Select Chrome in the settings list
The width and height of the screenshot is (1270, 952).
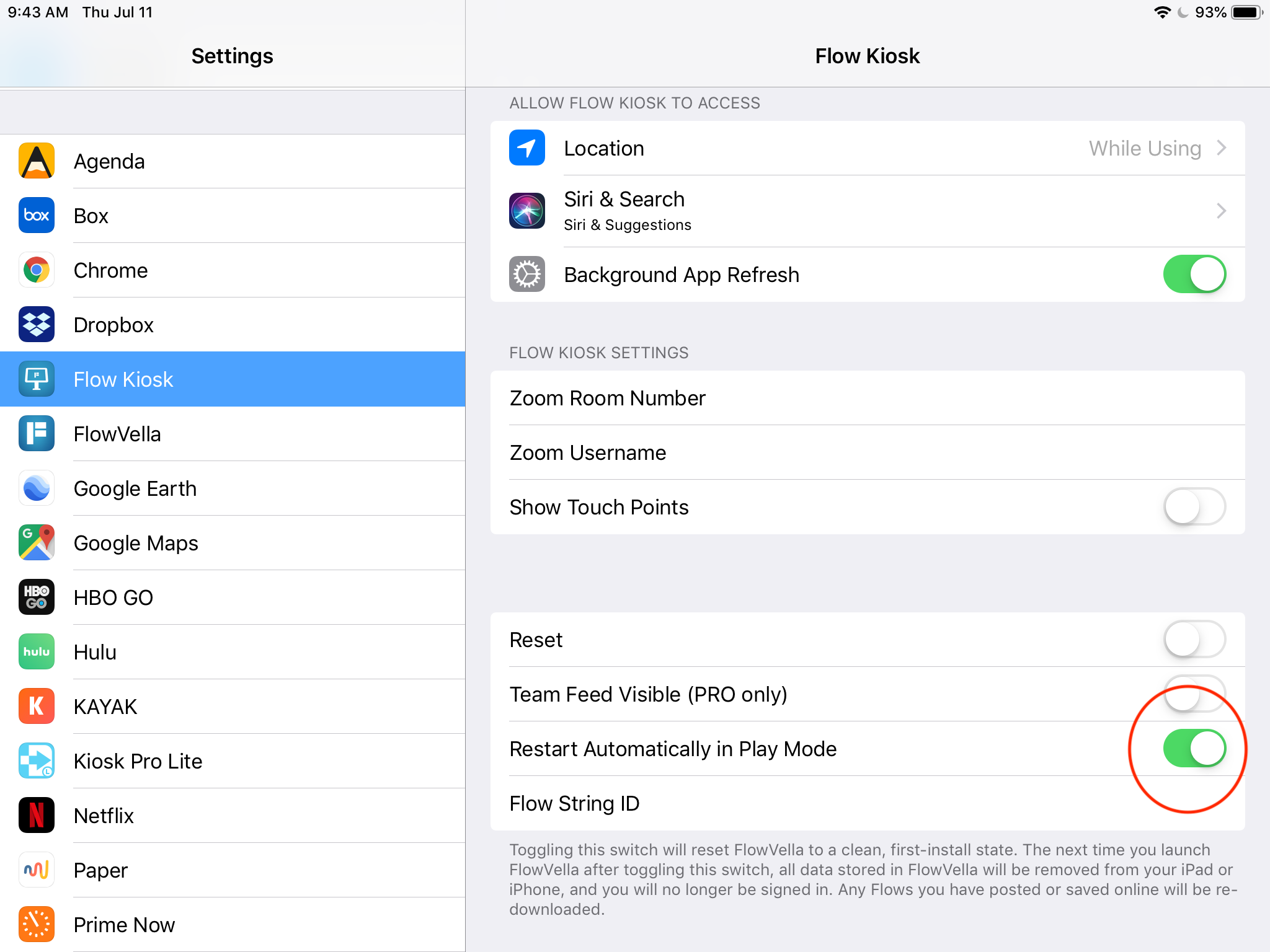[x=233, y=270]
